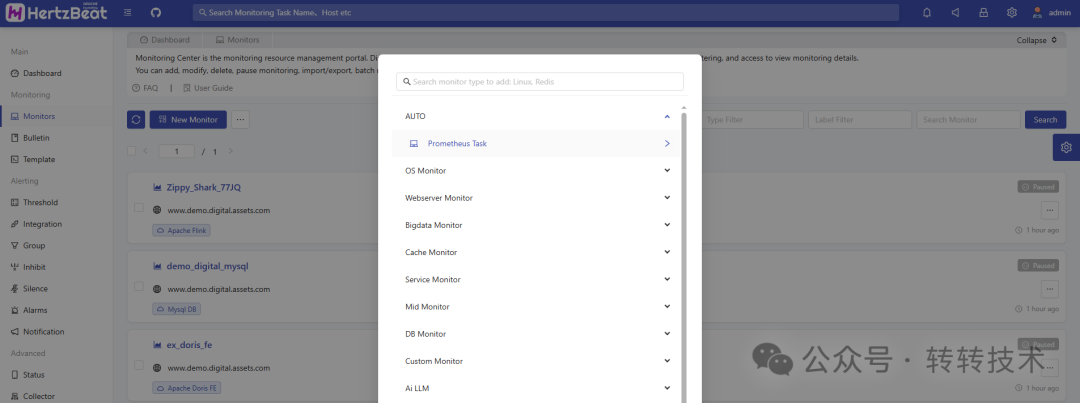Switch to the Monitors tab
Image resolution: width=1080 pixels, height=403 pixels.
click(238, 40)
